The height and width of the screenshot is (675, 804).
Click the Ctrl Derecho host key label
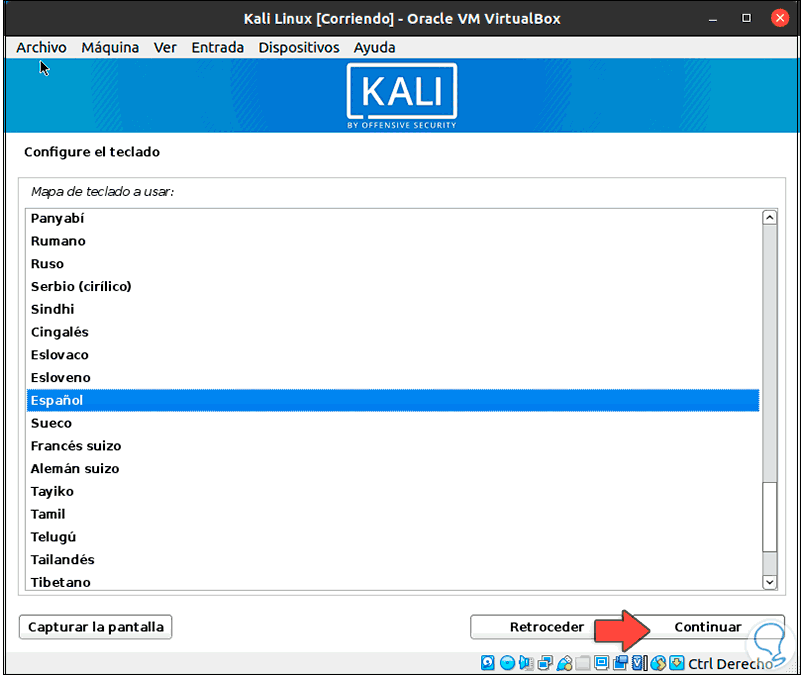730,663
